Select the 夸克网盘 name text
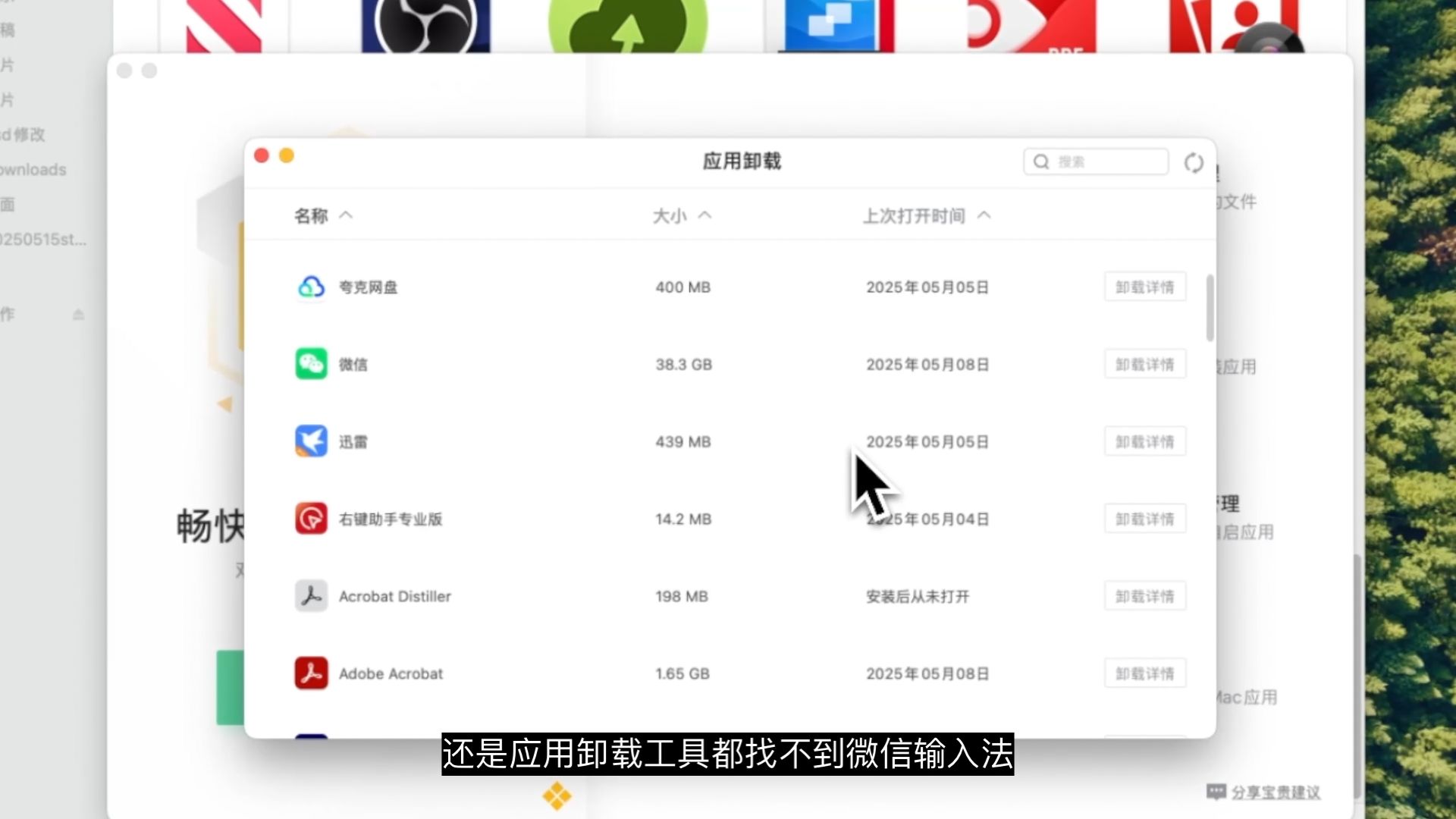 point(368,287)
